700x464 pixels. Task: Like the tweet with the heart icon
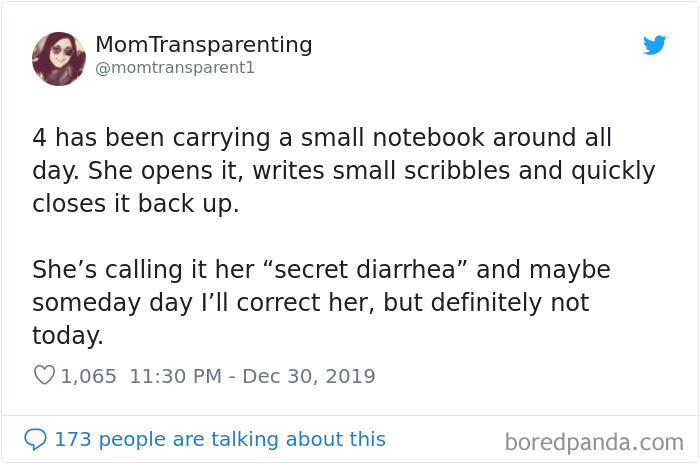(44, 377)
